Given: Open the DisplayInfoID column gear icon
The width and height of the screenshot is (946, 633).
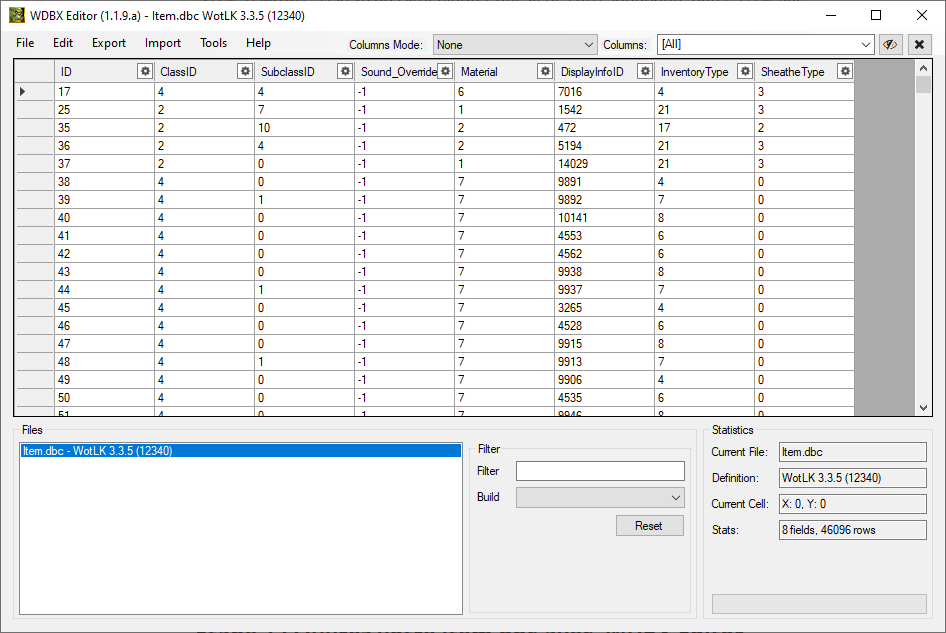Looking at the screenshot, I should [x=645, y=71].
